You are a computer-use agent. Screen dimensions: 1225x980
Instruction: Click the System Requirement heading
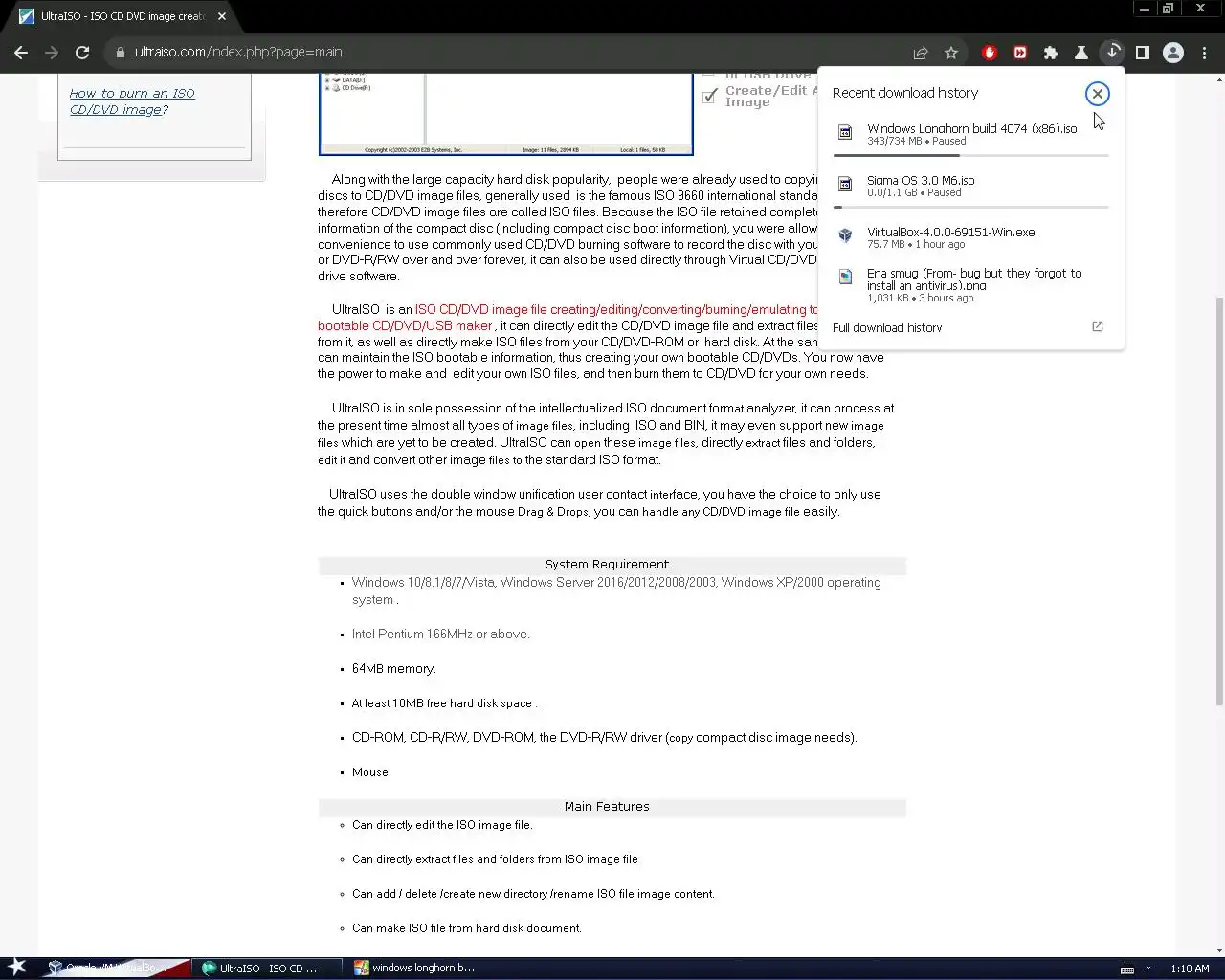tap(607, 565)
